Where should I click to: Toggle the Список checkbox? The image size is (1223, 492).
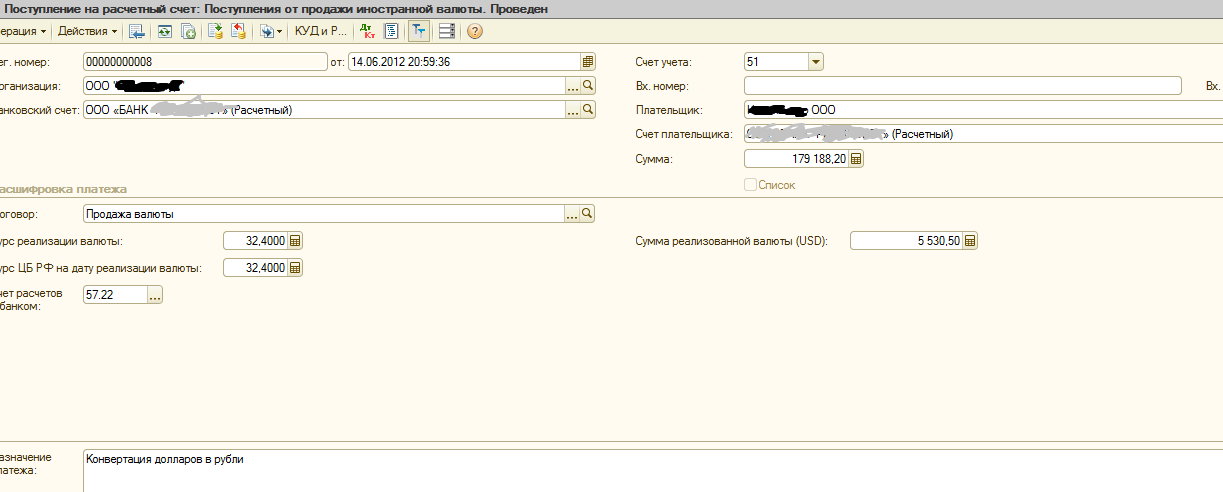(x=751, y=185)
